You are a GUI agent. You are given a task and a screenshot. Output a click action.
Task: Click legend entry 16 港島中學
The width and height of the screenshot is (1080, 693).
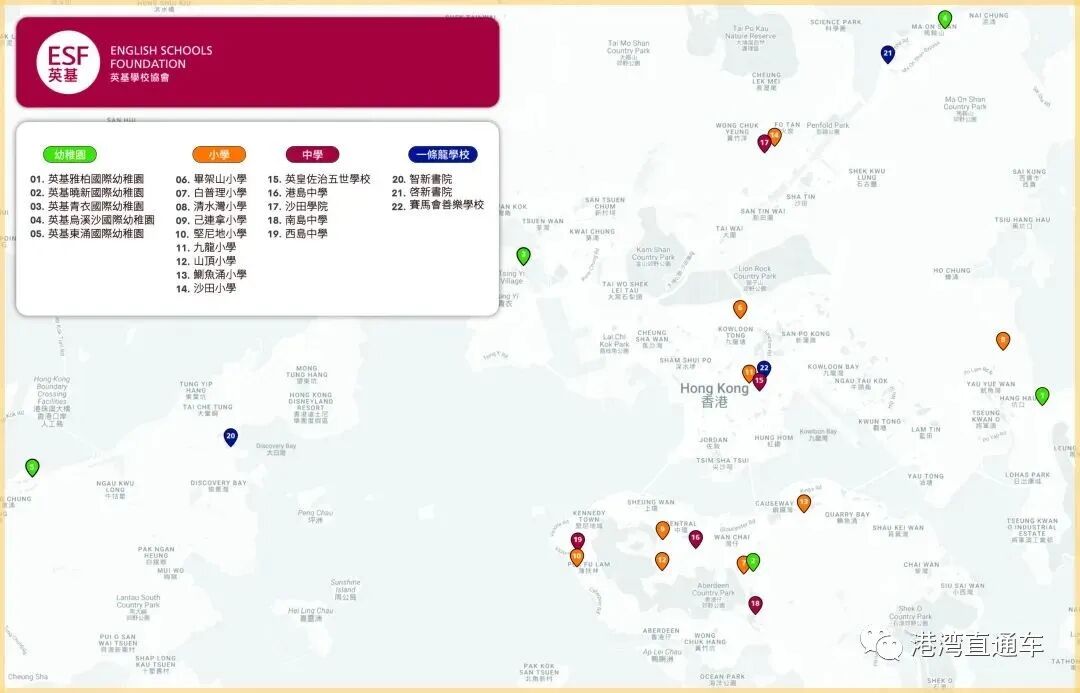tap(298, 193)
